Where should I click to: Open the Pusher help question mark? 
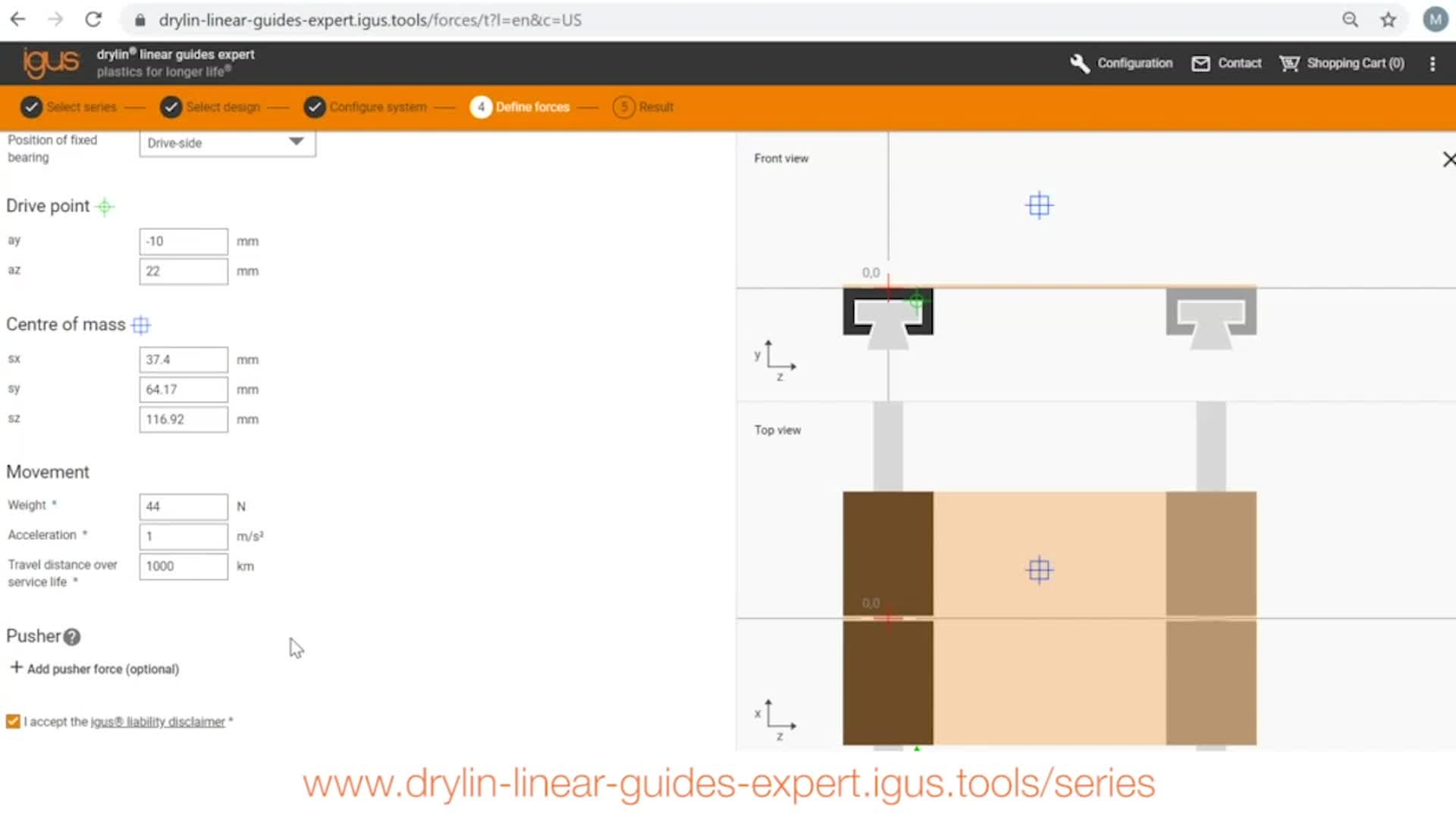(x=72, y=637)
